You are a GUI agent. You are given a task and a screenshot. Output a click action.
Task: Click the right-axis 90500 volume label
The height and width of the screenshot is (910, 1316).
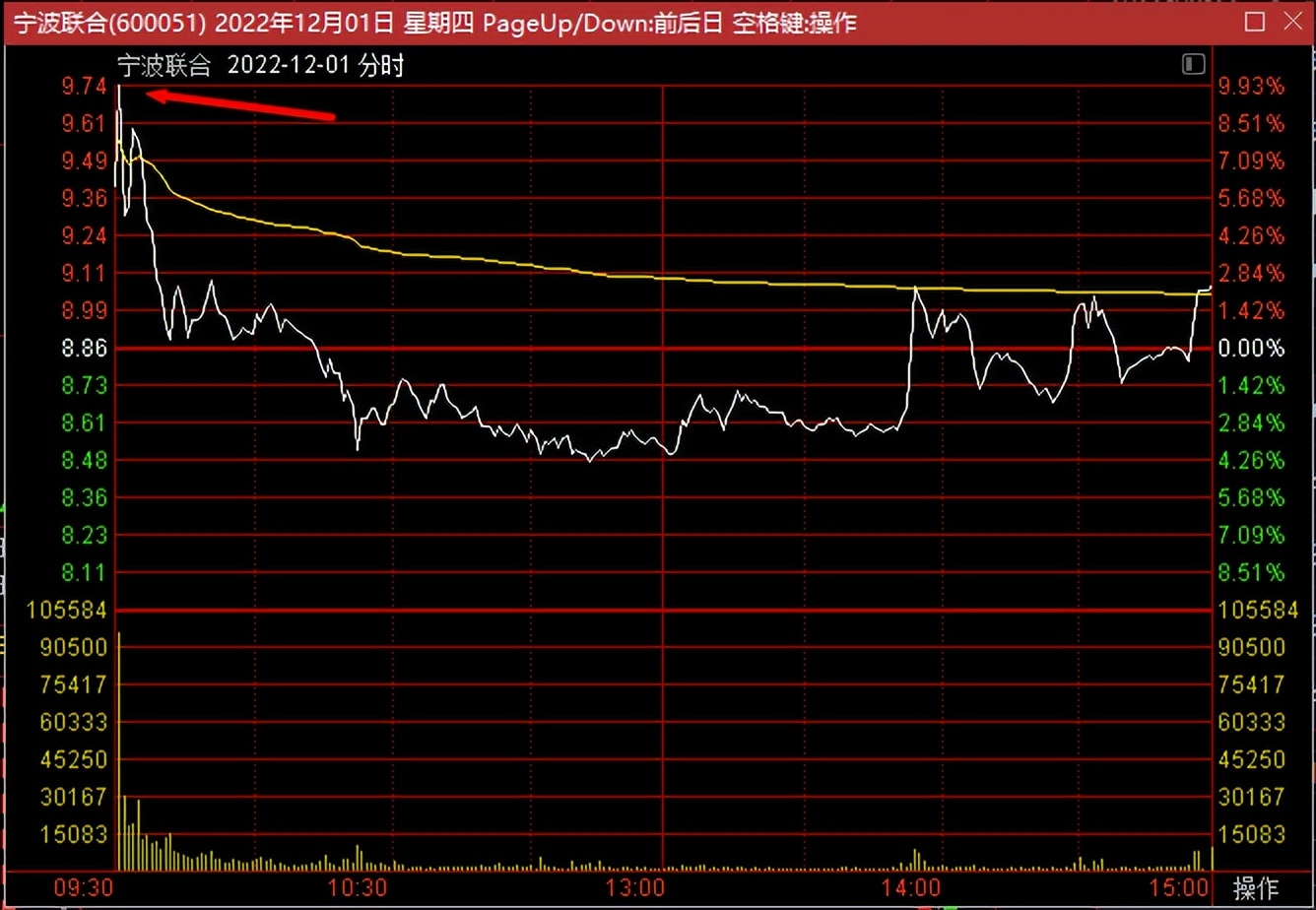[x=1252, y=647]
